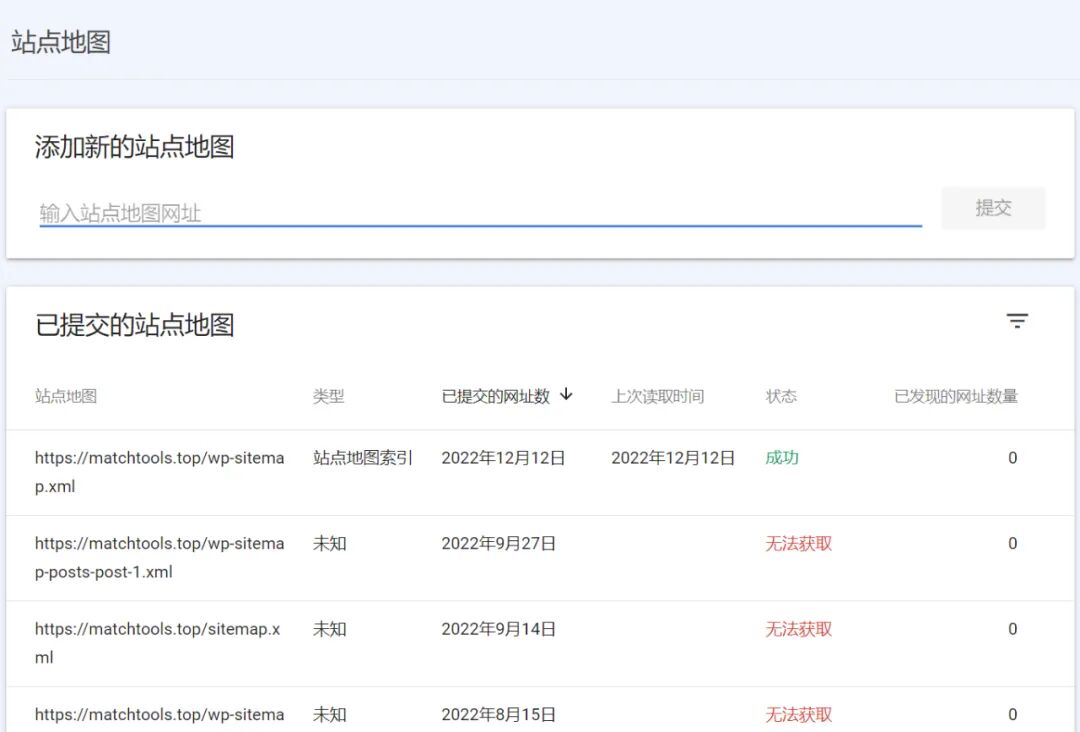Click the red 无法获取 status for sitemap.xml
Screen dimensions: 1080x732
tap(797, 629)
